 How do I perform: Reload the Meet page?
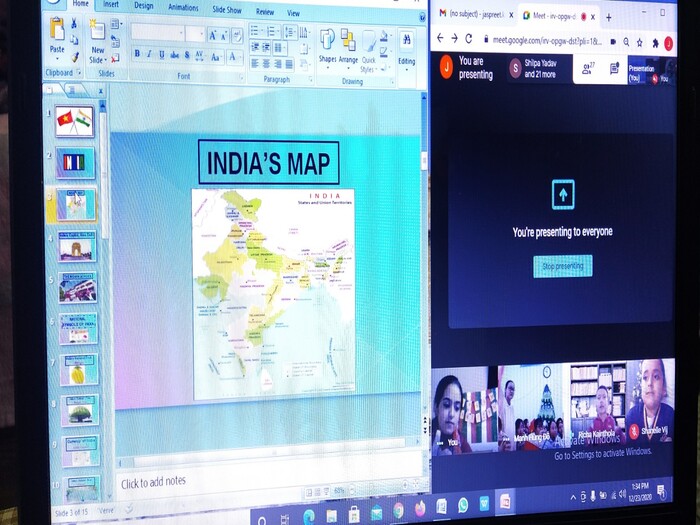(469, 39)
